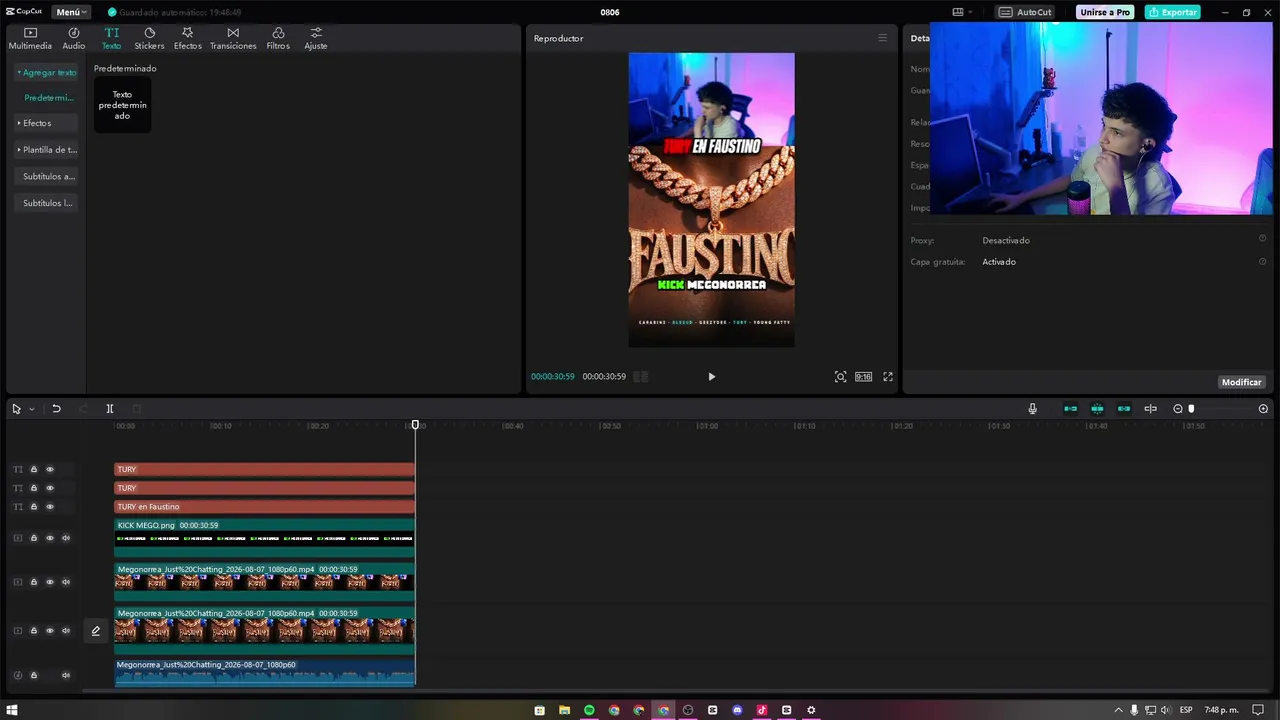Open the notifications icon in system tray
The image size is (1280, 720).
pos(1258,710)
